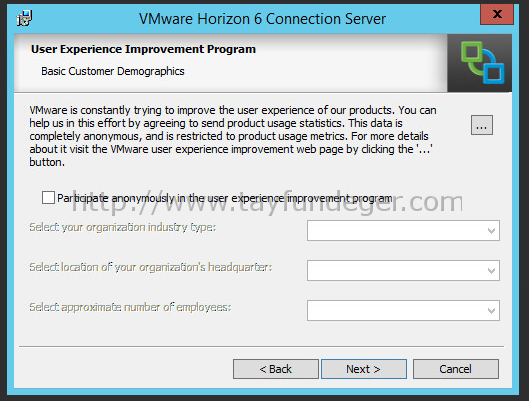Click the employees count dropdown arrow
529x401 pixels.
[491, 311]
